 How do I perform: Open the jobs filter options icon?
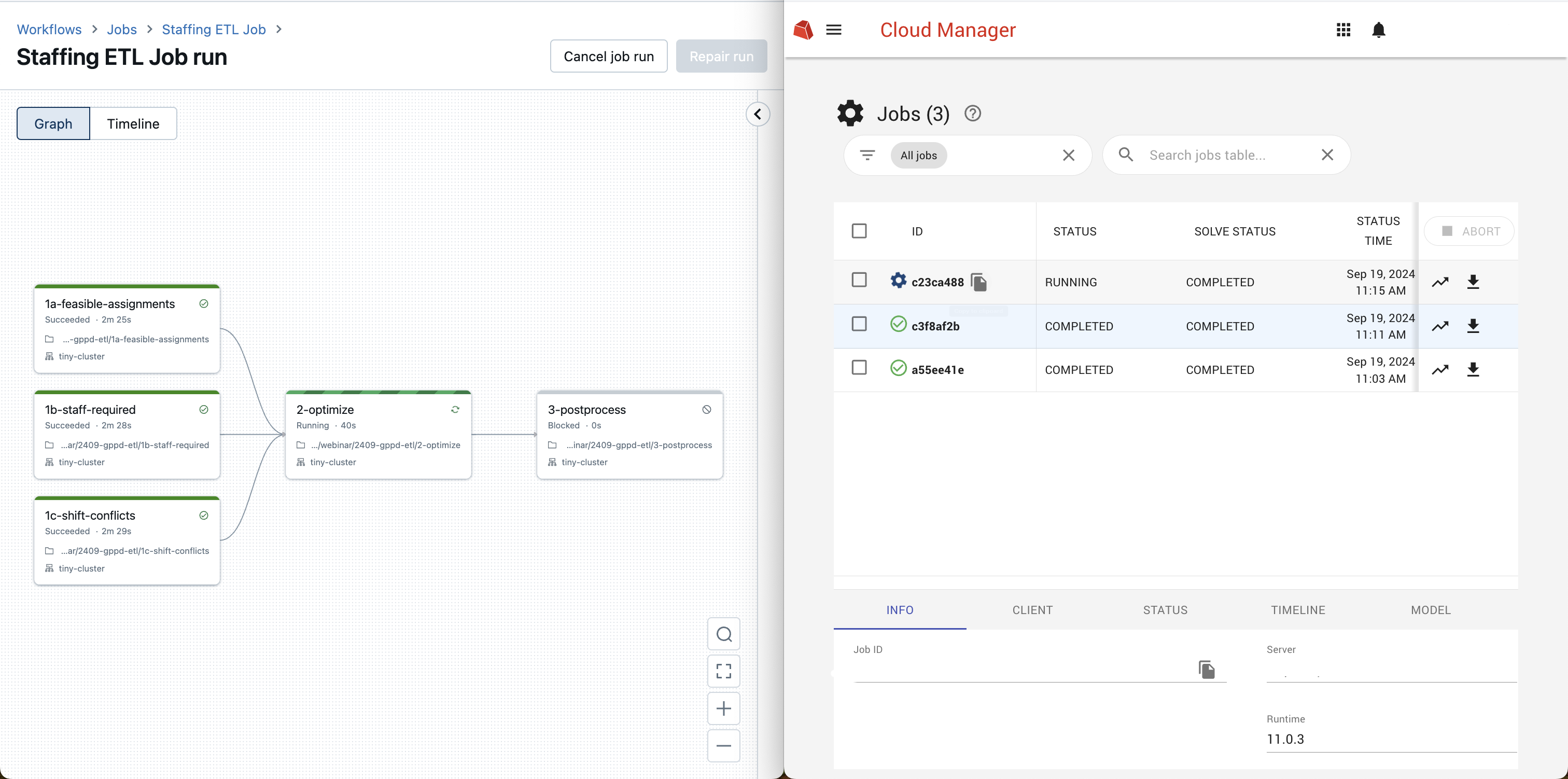click(x=867, y=155)
